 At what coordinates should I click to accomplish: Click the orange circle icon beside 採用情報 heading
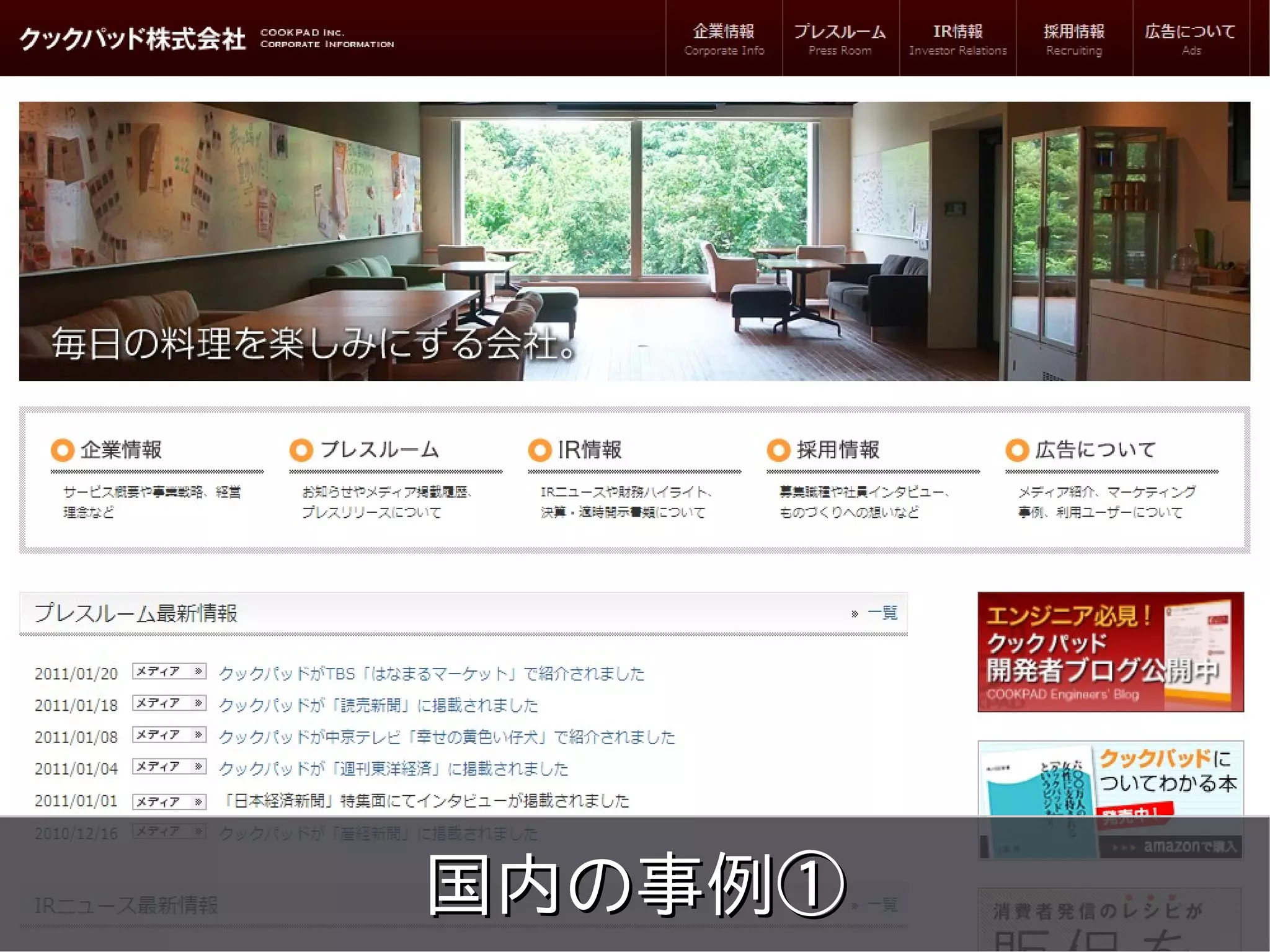tap(778, 450)
